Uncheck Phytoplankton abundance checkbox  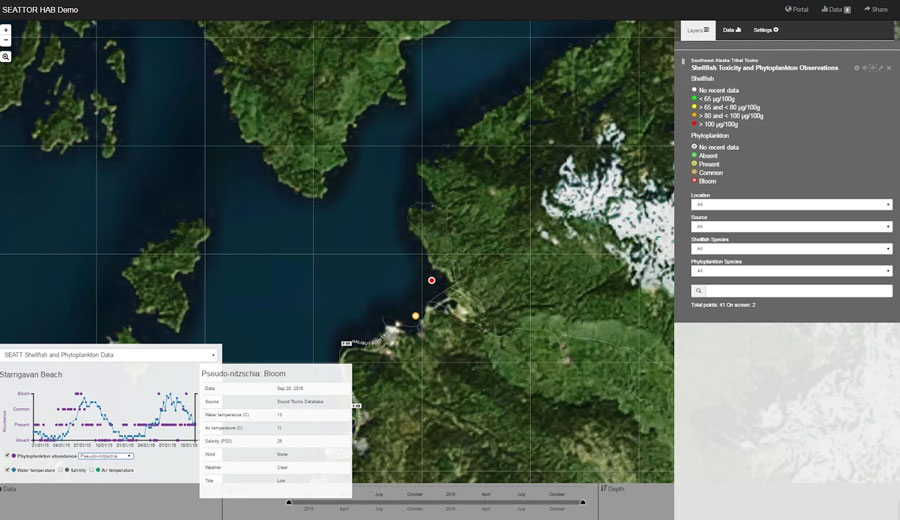8,455
